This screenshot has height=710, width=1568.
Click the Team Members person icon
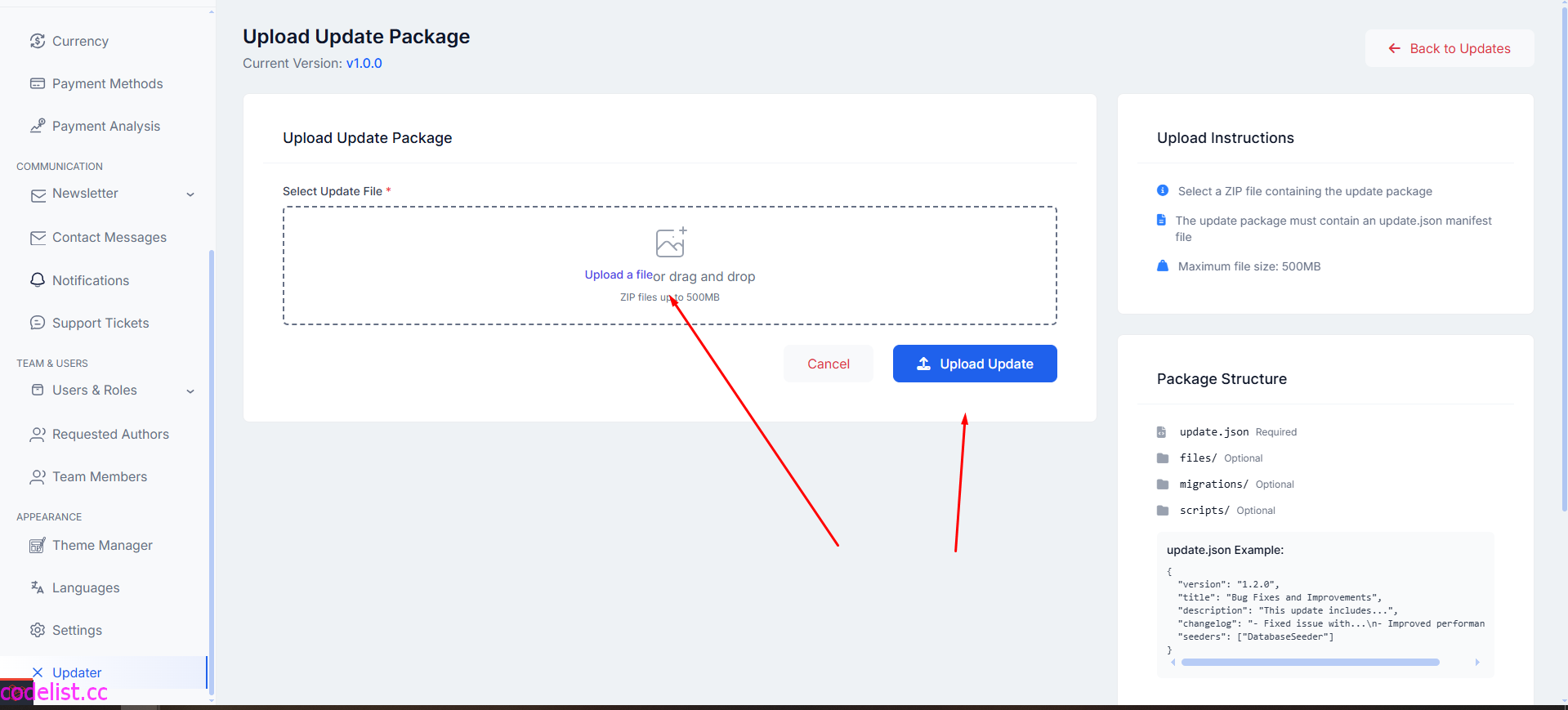coord(38,477)
